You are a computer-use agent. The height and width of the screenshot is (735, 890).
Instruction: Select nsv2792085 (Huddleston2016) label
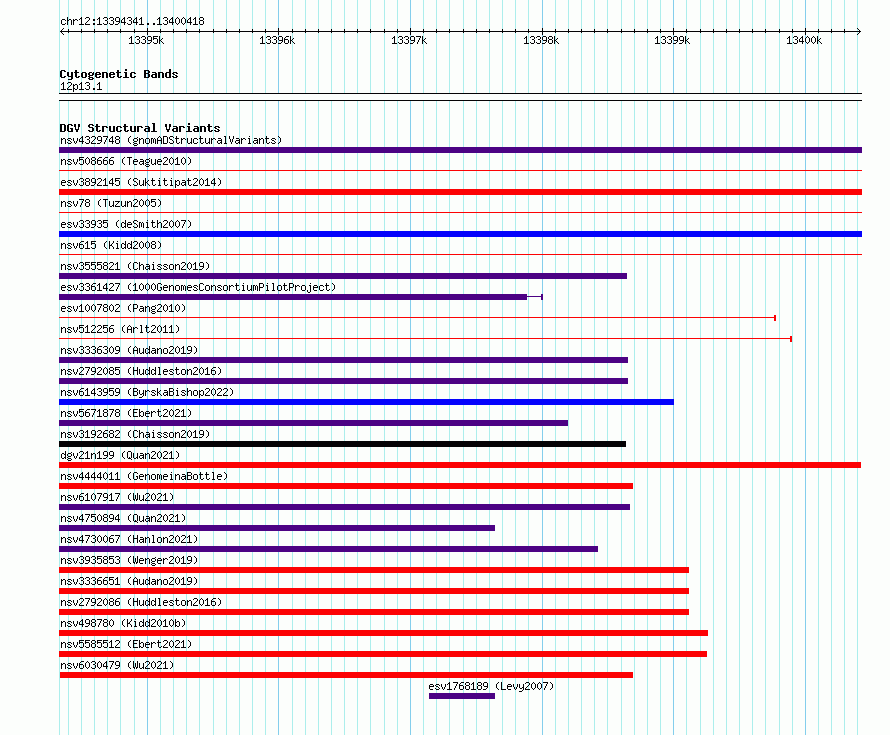click(141, 371)
